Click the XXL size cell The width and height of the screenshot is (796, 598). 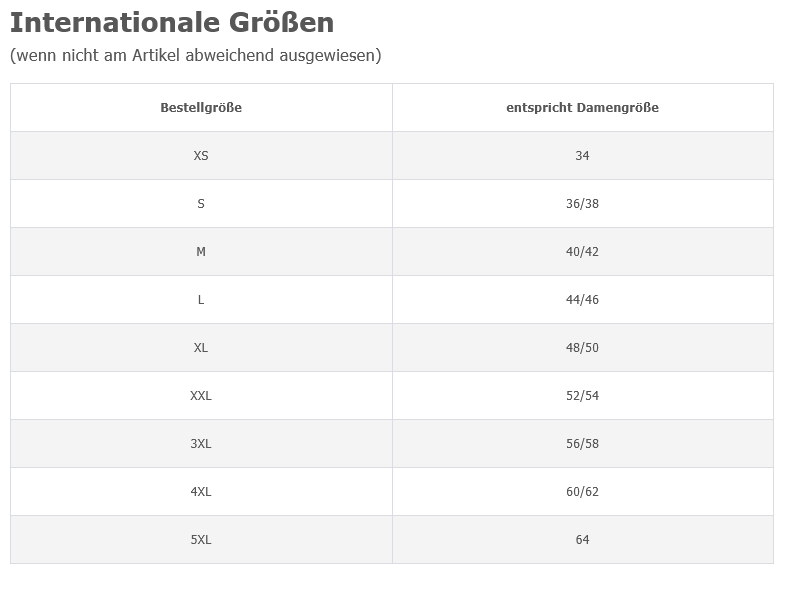click(201, 396)
